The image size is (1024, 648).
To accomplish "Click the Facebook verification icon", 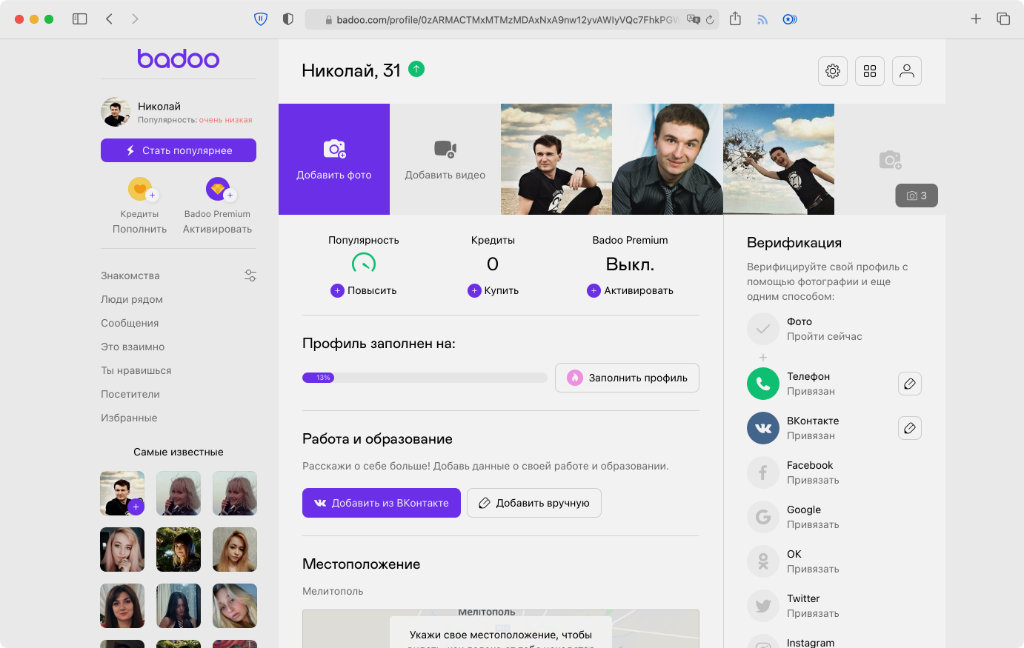I will coord(763,472).
